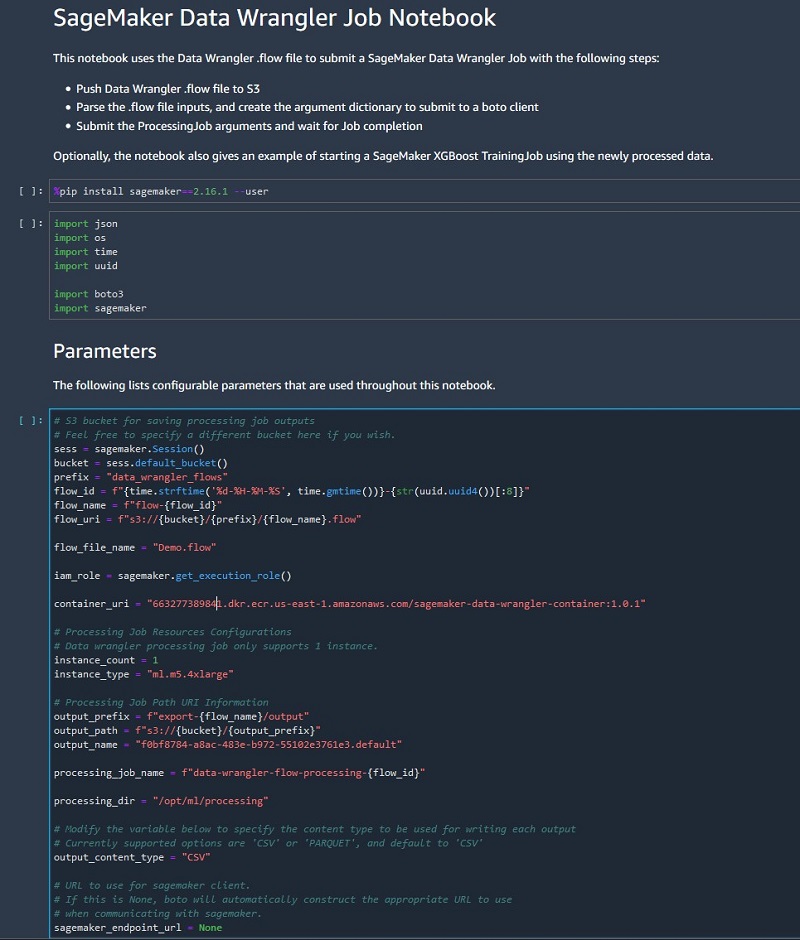800x940 pixels.
Task: Place cursor on the "import uuid" line
Action: click(86, 266)
